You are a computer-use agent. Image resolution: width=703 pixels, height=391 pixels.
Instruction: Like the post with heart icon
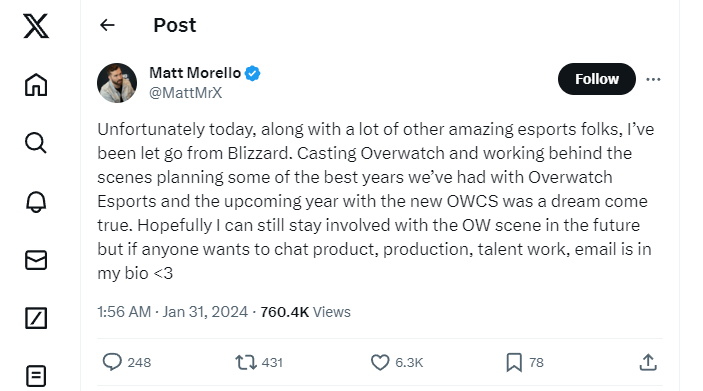tap(380, 362)
